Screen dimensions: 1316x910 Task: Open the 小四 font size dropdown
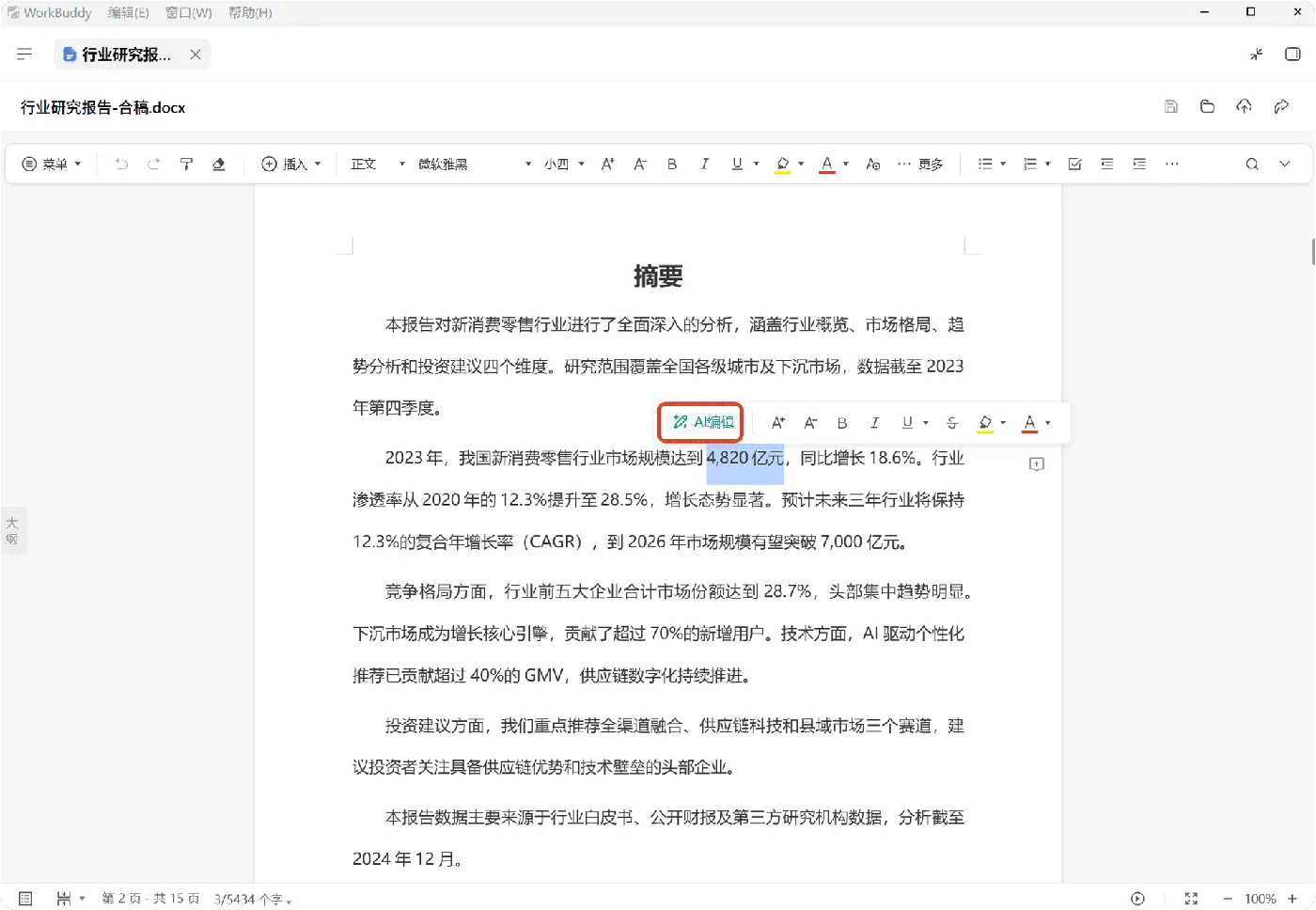564,165
